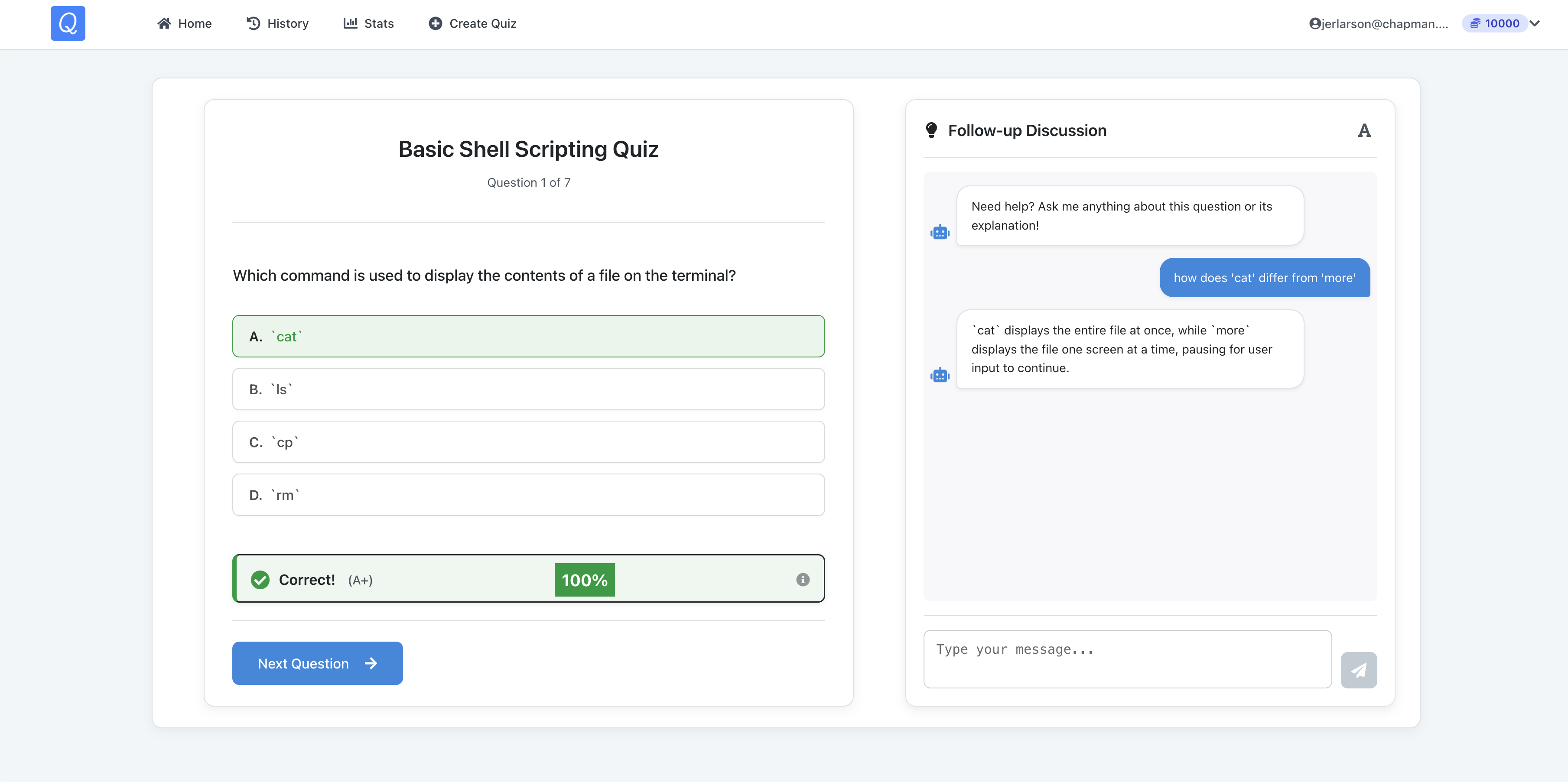Click the Quiz app logo
This screenshot has height=782, width=1568.
68,23
